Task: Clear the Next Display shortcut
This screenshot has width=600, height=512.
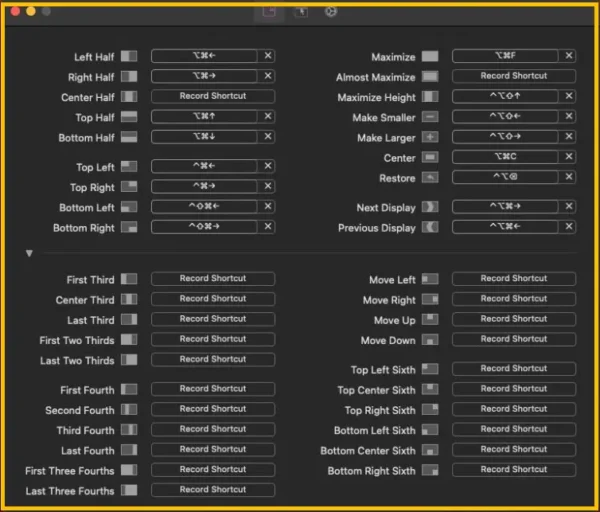Action: coord(569,206)
